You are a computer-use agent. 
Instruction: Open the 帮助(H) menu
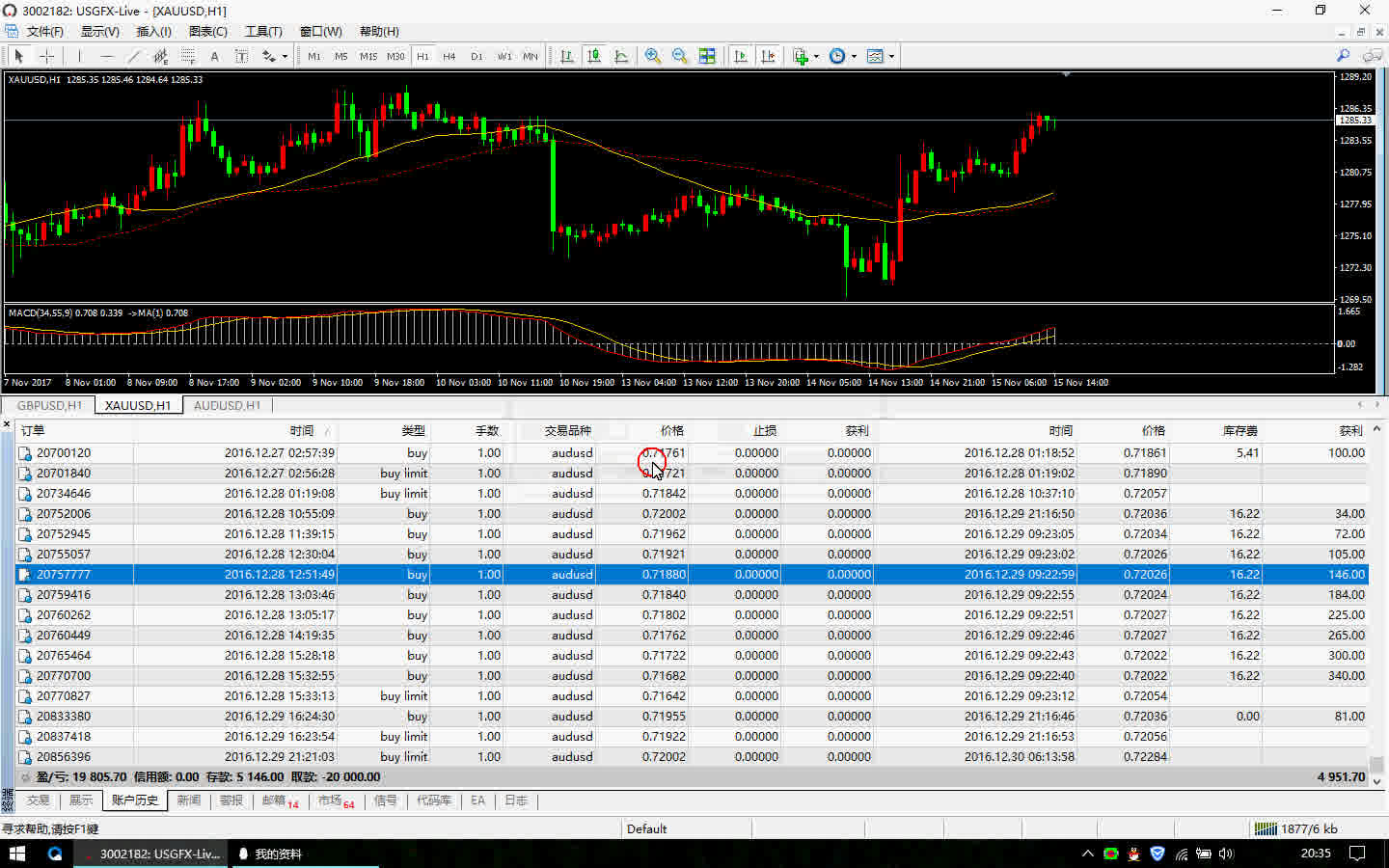pyautogui.click(x=379, y=32)
